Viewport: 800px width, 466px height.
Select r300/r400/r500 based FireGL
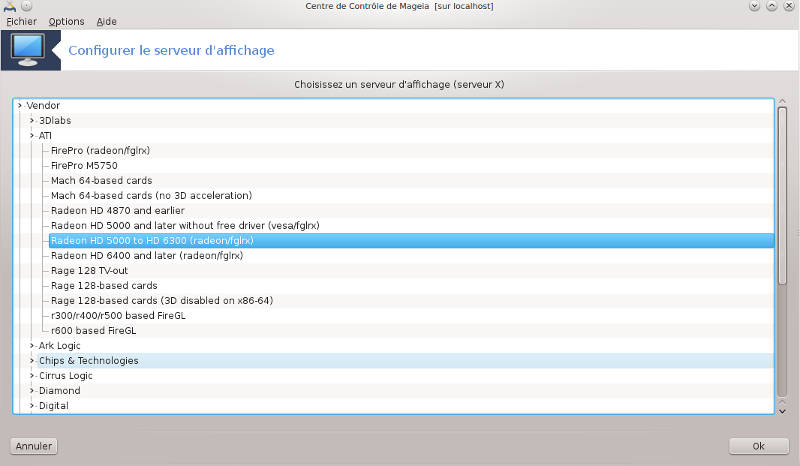(x=118, y=316)
